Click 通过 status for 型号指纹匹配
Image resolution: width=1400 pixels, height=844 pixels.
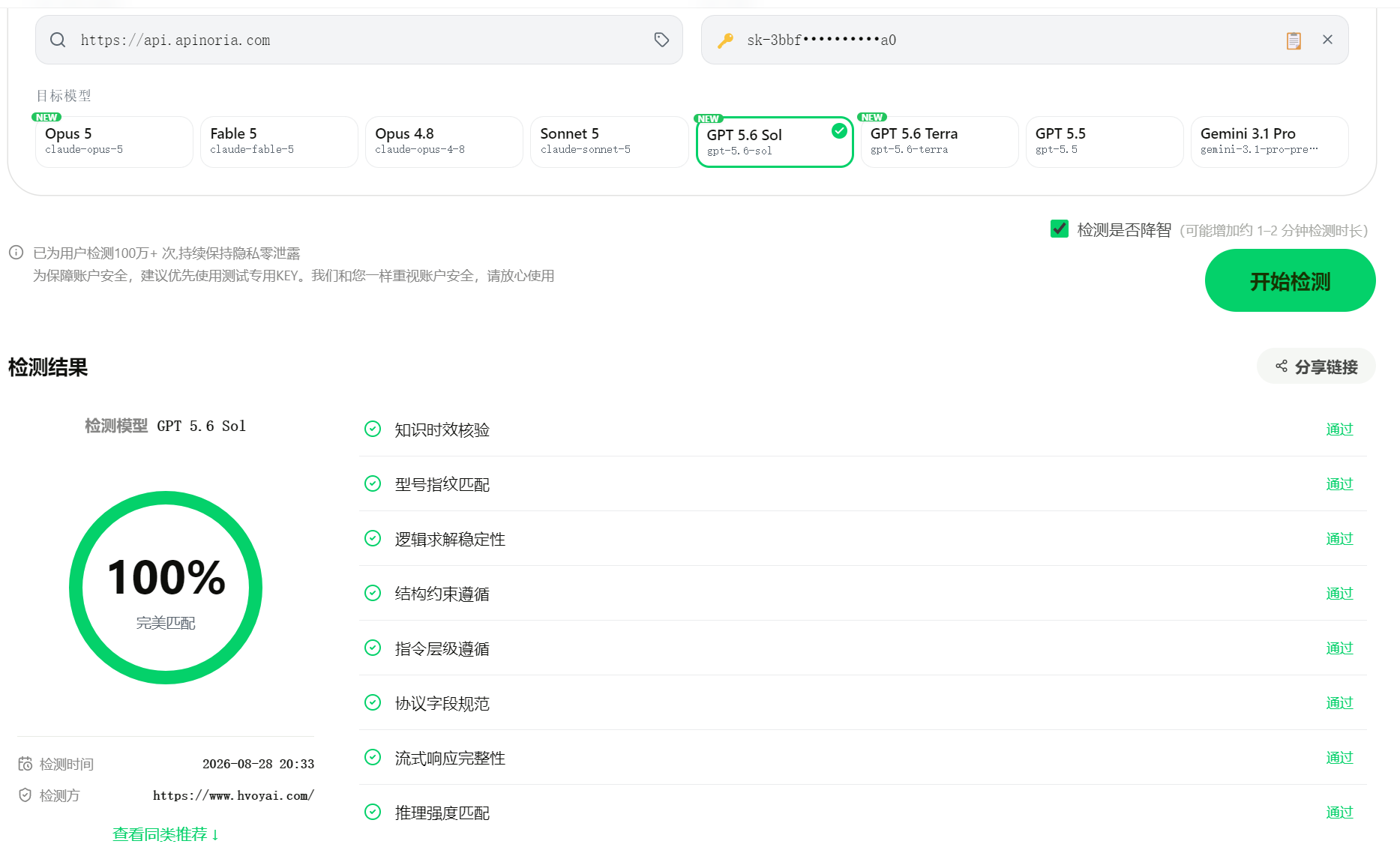tap(1339, 484)
